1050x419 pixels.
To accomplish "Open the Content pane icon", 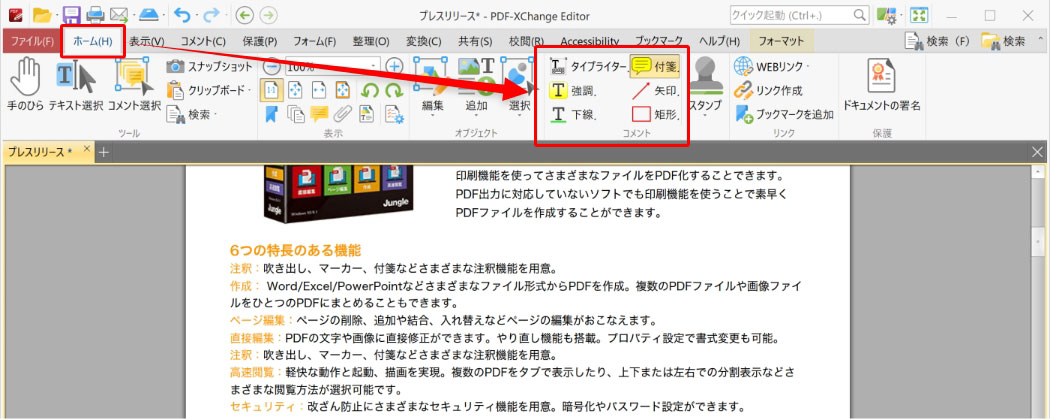I will point(367,114).
